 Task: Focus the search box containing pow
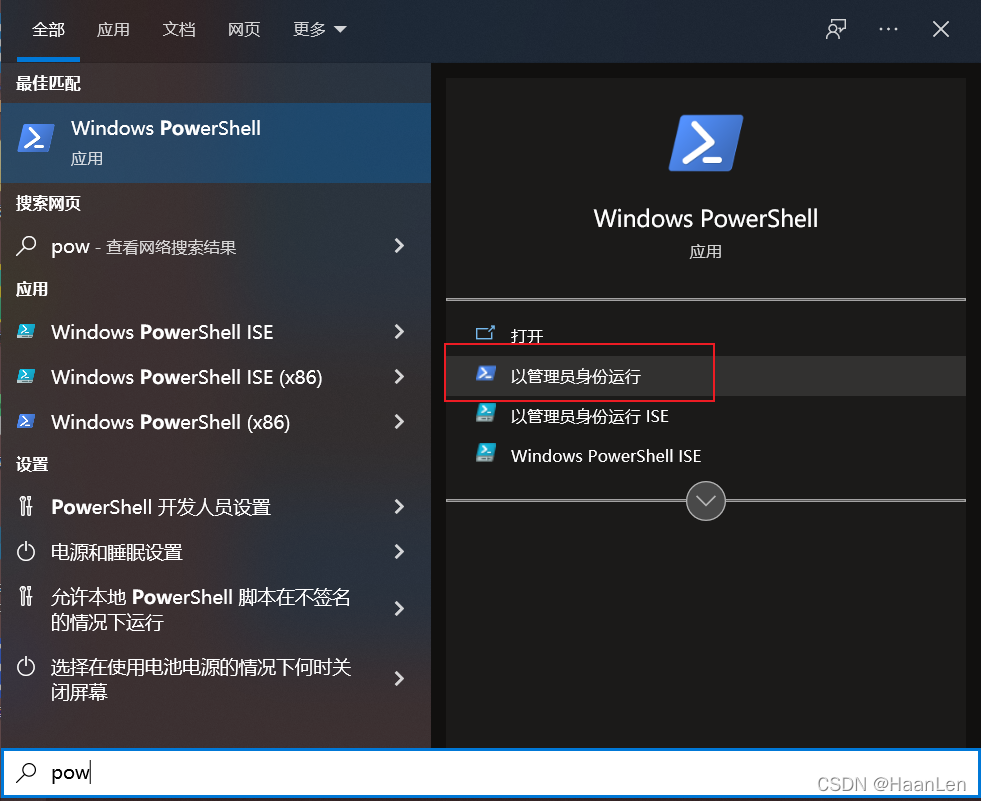[x=490, y=773]
